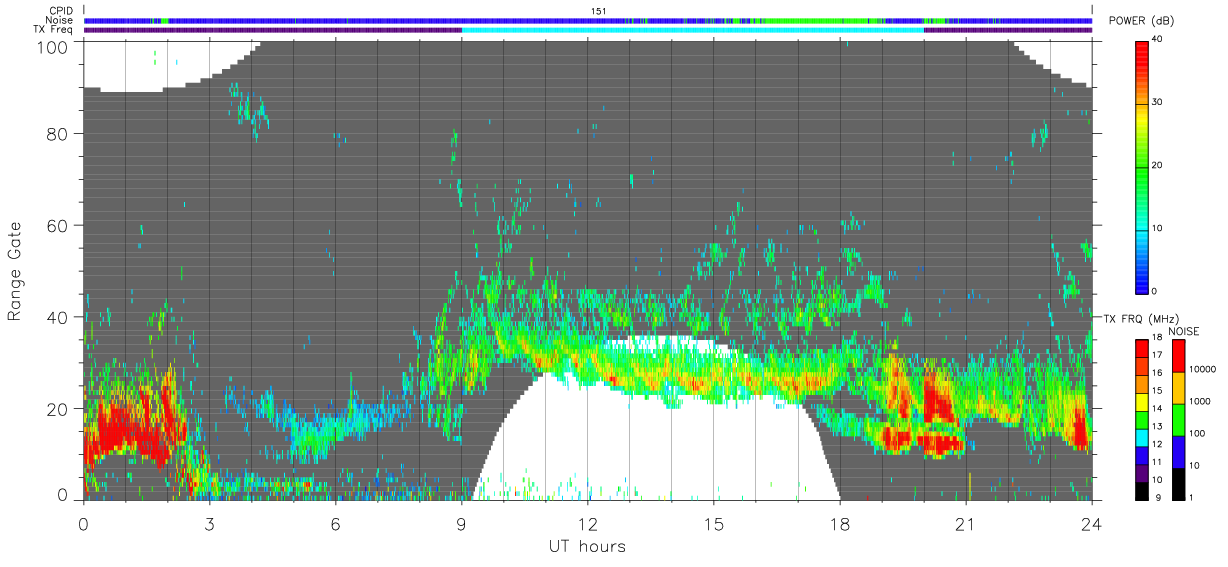Click the TX Freq row label
Image resolution: width=1228 pixels, height=567 pixels.
coord(53,29)
